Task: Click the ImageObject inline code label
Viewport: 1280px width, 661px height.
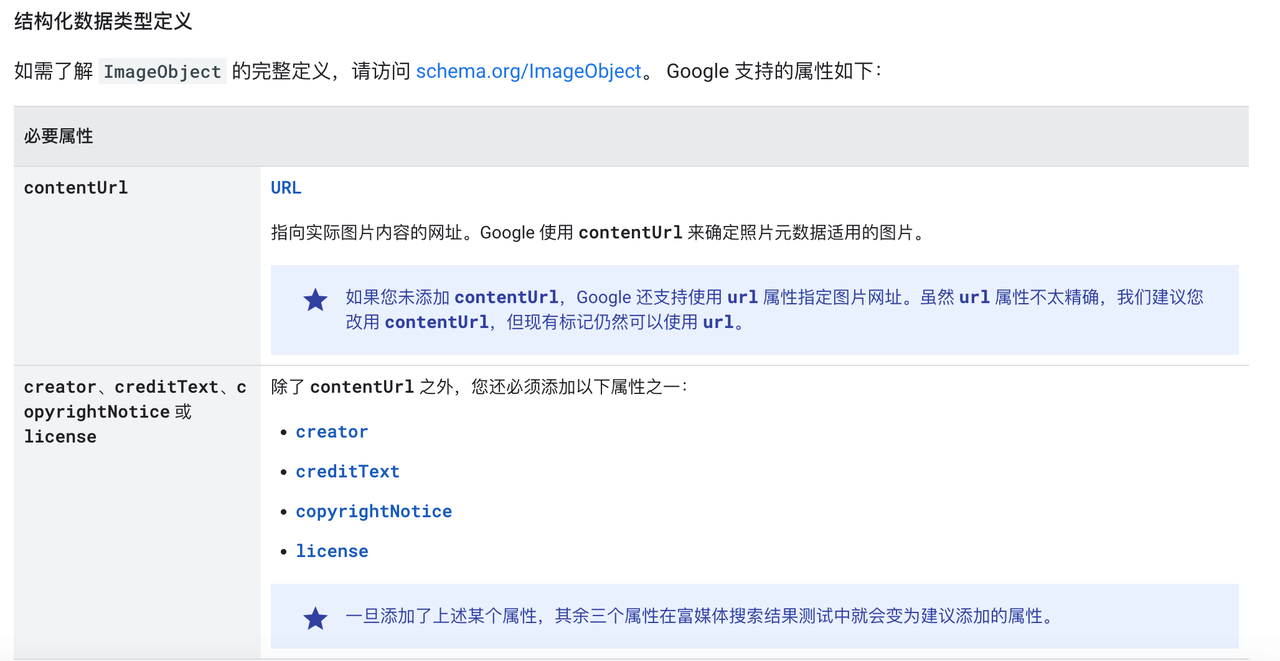Action: 162,72
